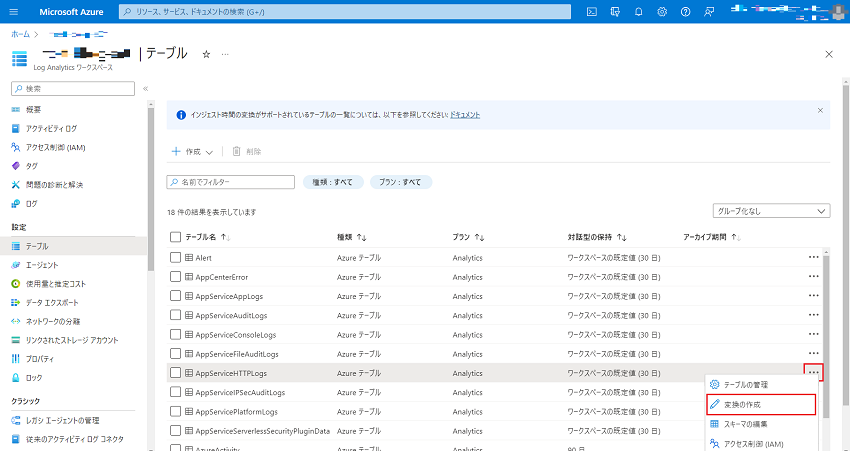Open more actions for AppCenterError table

[x=813, y=276]
